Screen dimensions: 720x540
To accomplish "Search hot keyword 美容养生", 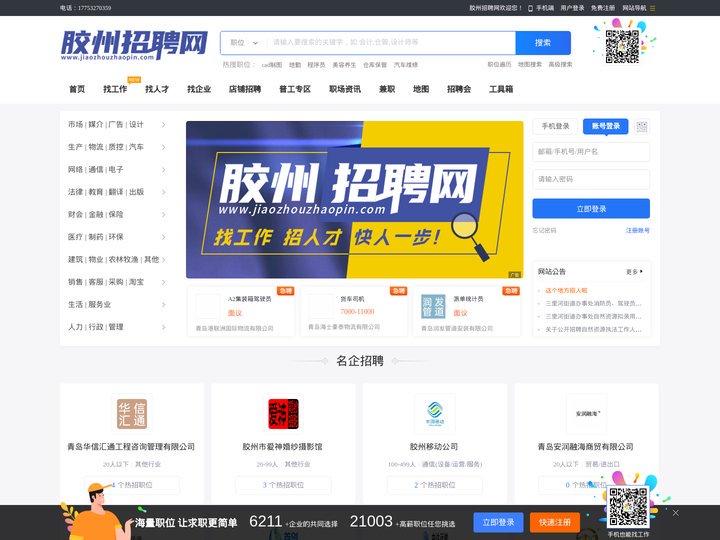I will pyautogui.click(x=344, y=65).
